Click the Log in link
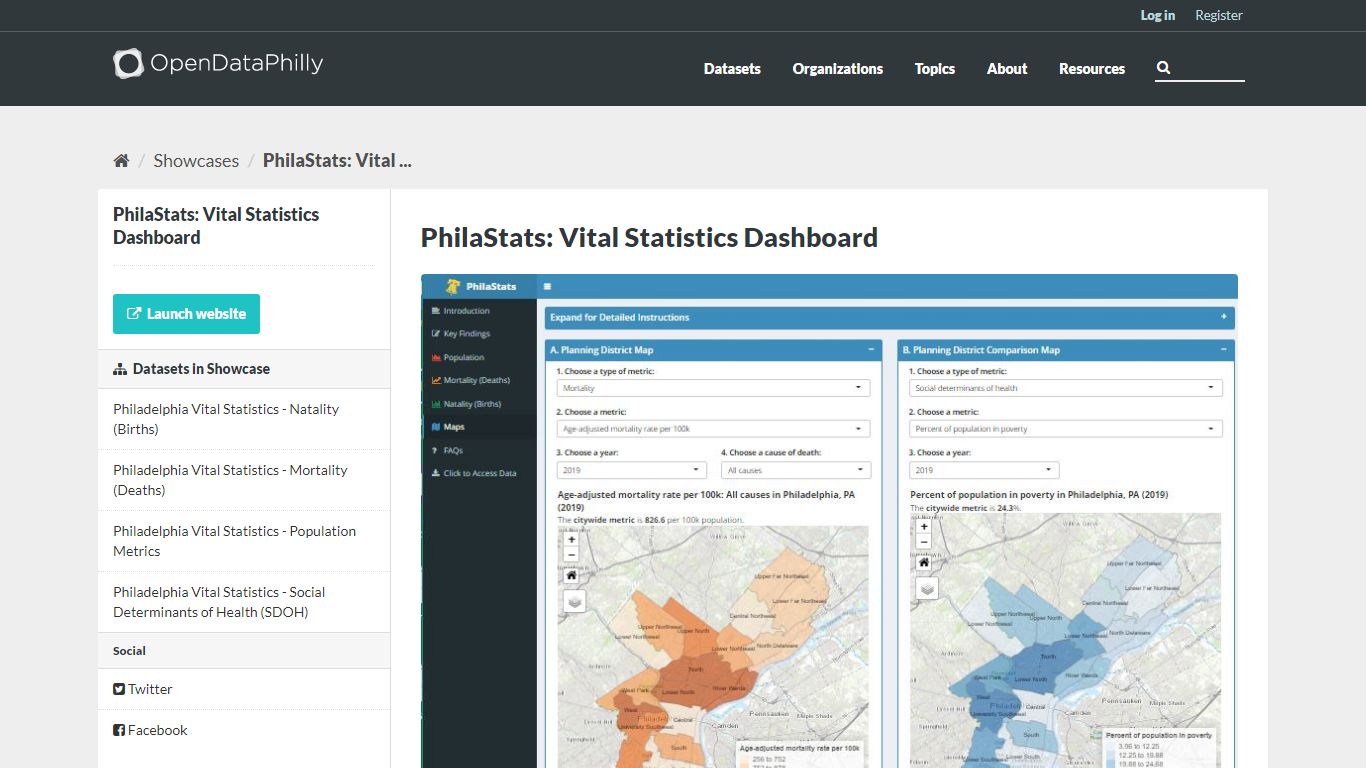The image size is (1366, 768). (1158, 15)
